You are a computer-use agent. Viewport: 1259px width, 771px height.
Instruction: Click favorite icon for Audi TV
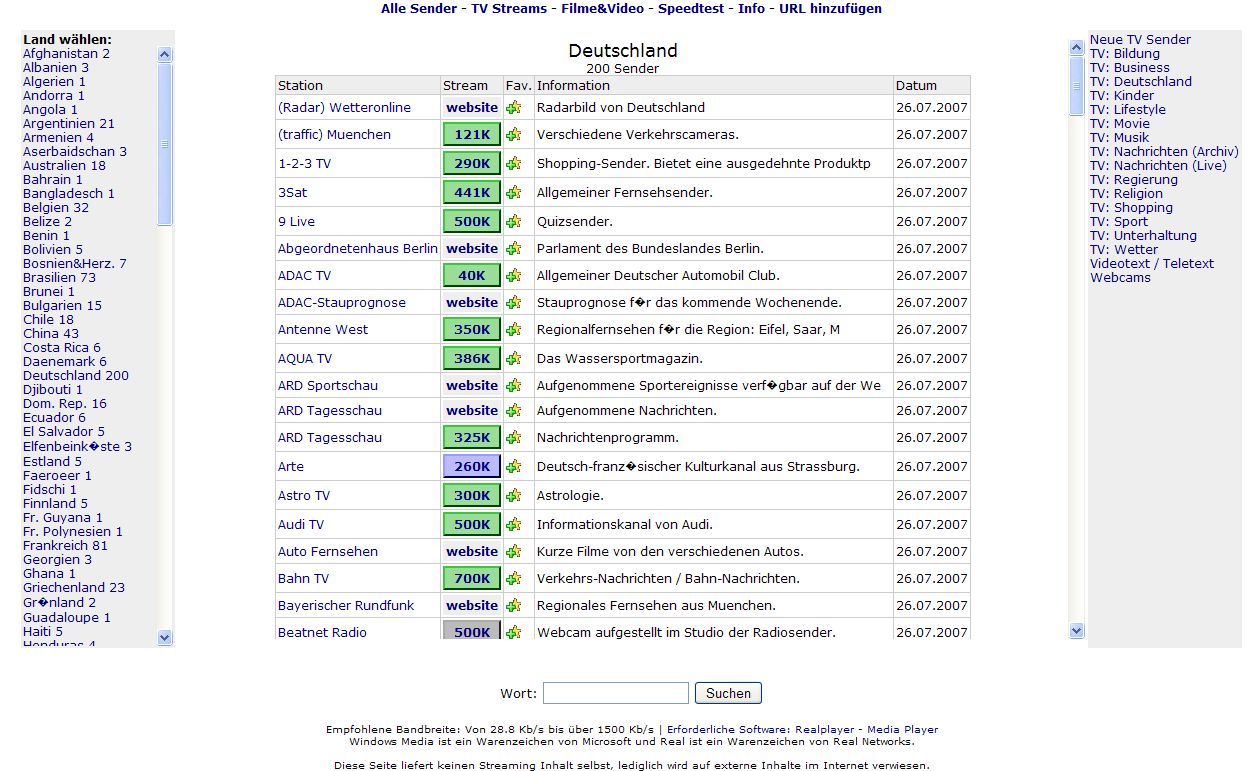point(514,525)
